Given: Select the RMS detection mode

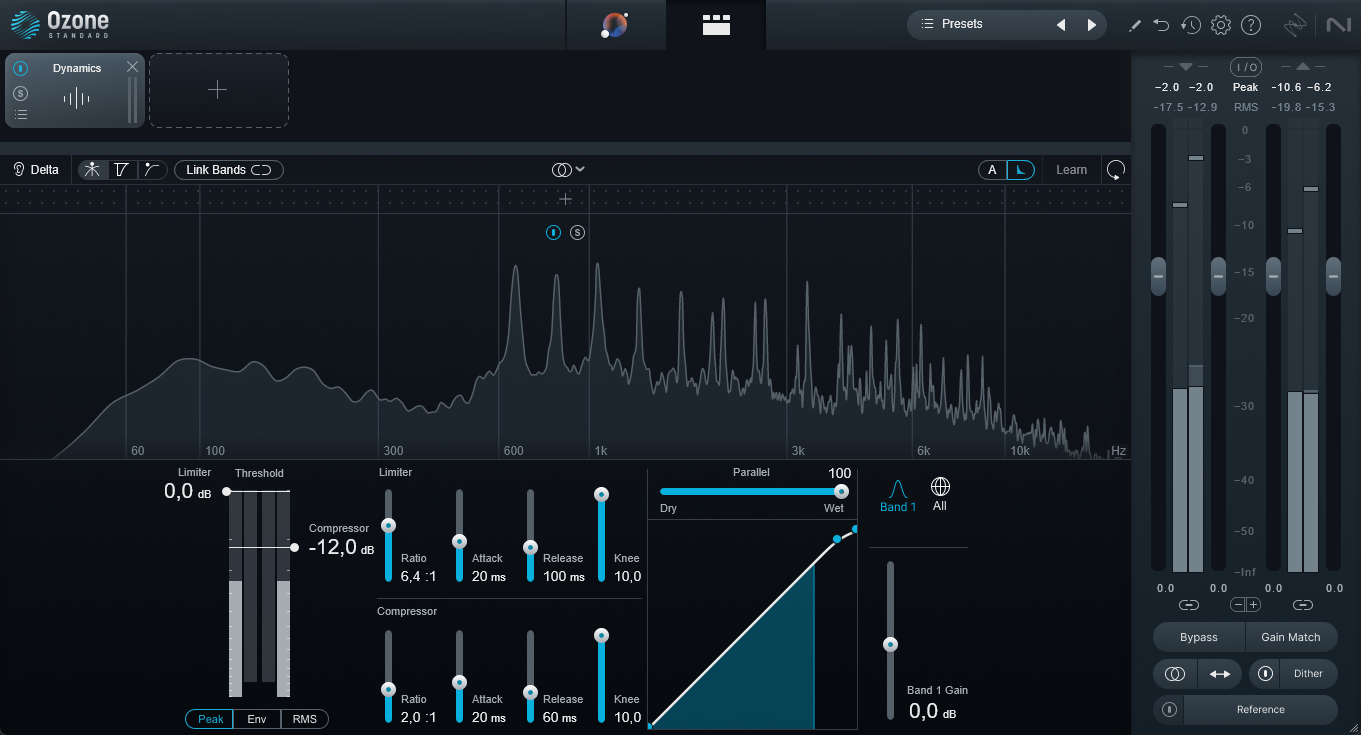Looking at the screenshot, I should tap(304, 719).
